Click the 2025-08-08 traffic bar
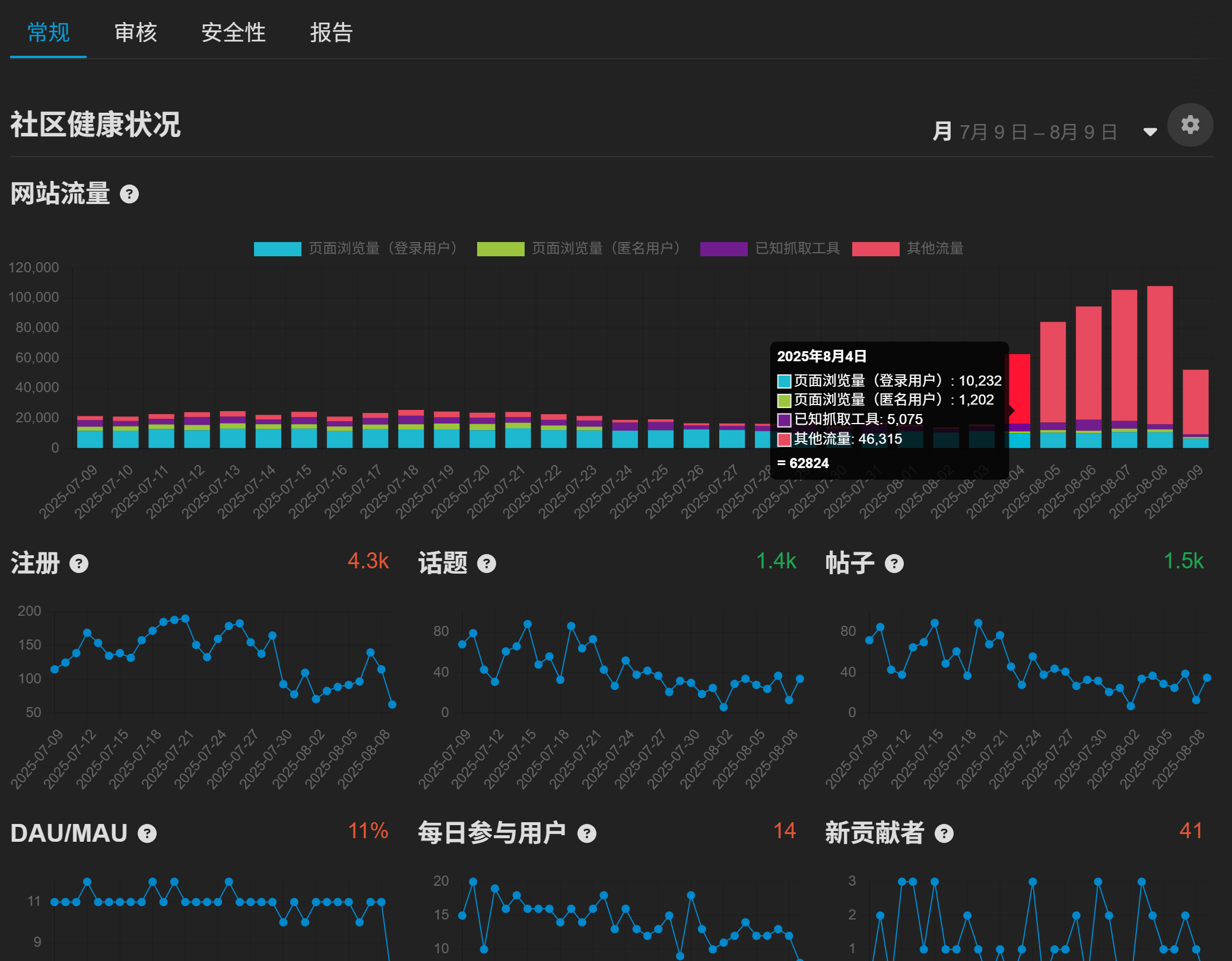Screen dimensions: 1232x961 (1160, 367)
